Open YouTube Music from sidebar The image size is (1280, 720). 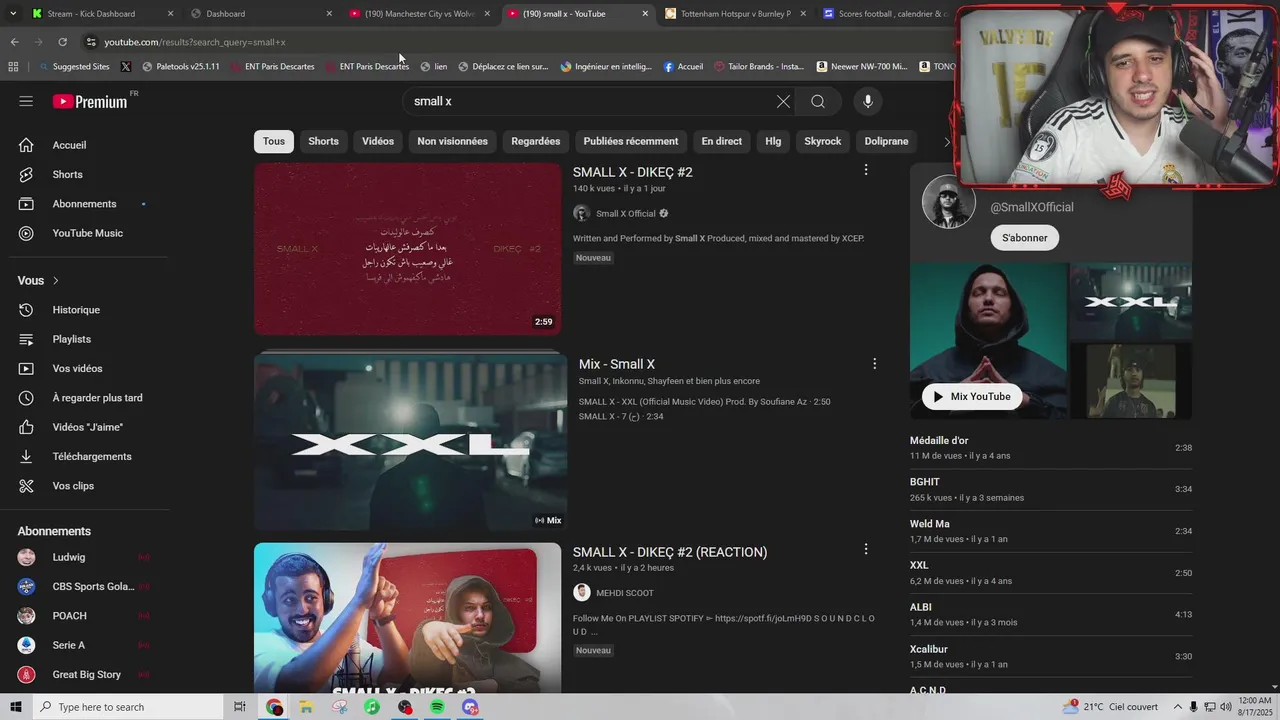coord(85,233)
